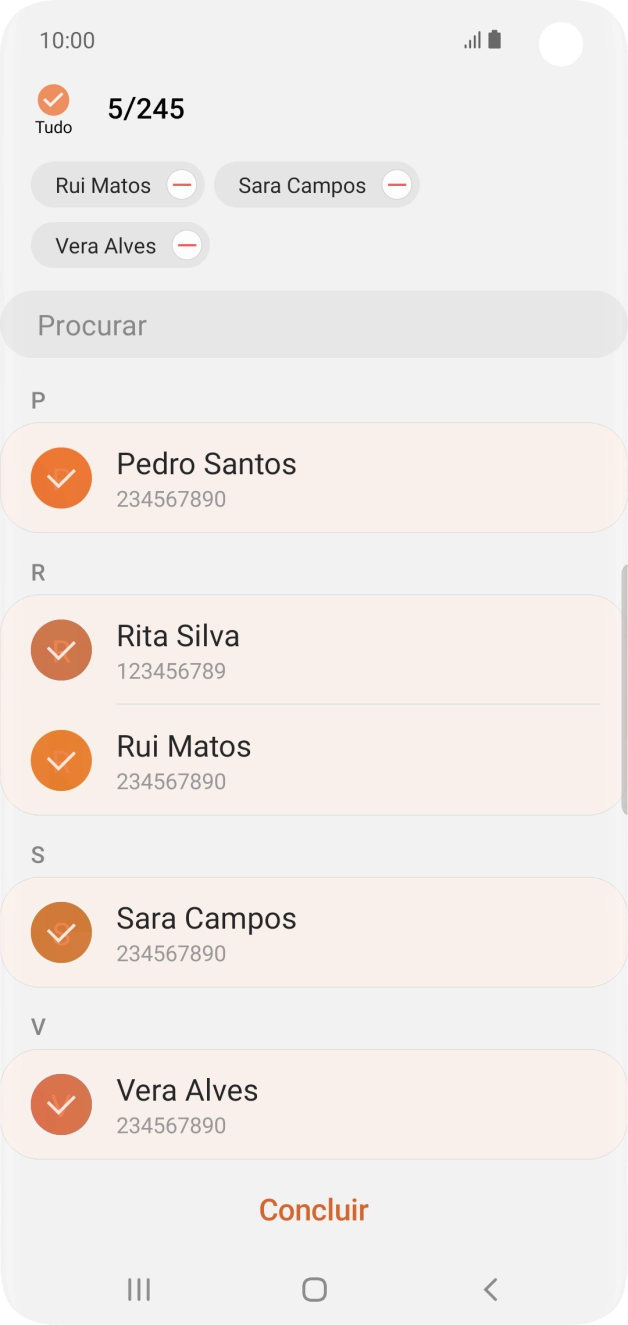Deselect the Vera Alves contact checkbox
This screenshot has width=628, height=1325.
click(61, 1104)
